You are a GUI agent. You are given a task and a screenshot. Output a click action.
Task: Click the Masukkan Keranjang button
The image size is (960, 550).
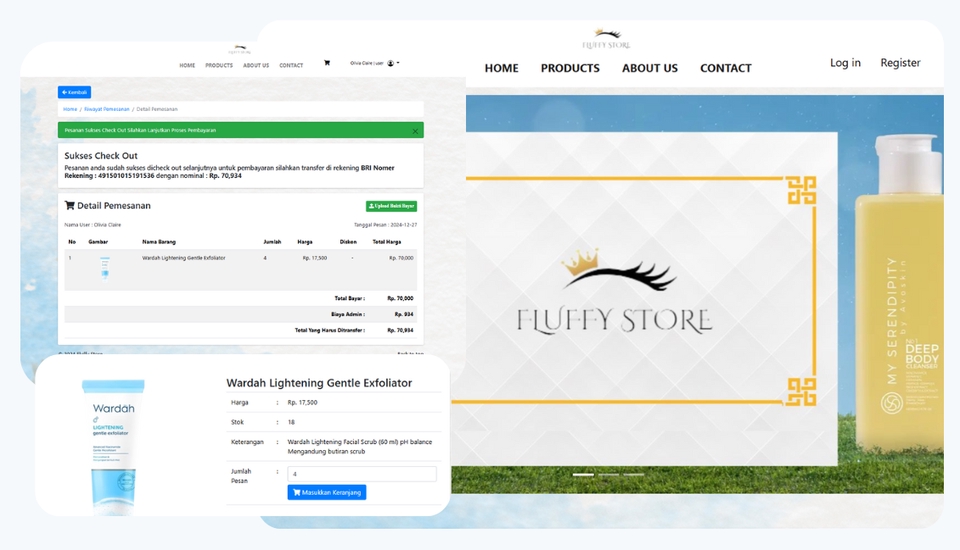coord(327,492)
